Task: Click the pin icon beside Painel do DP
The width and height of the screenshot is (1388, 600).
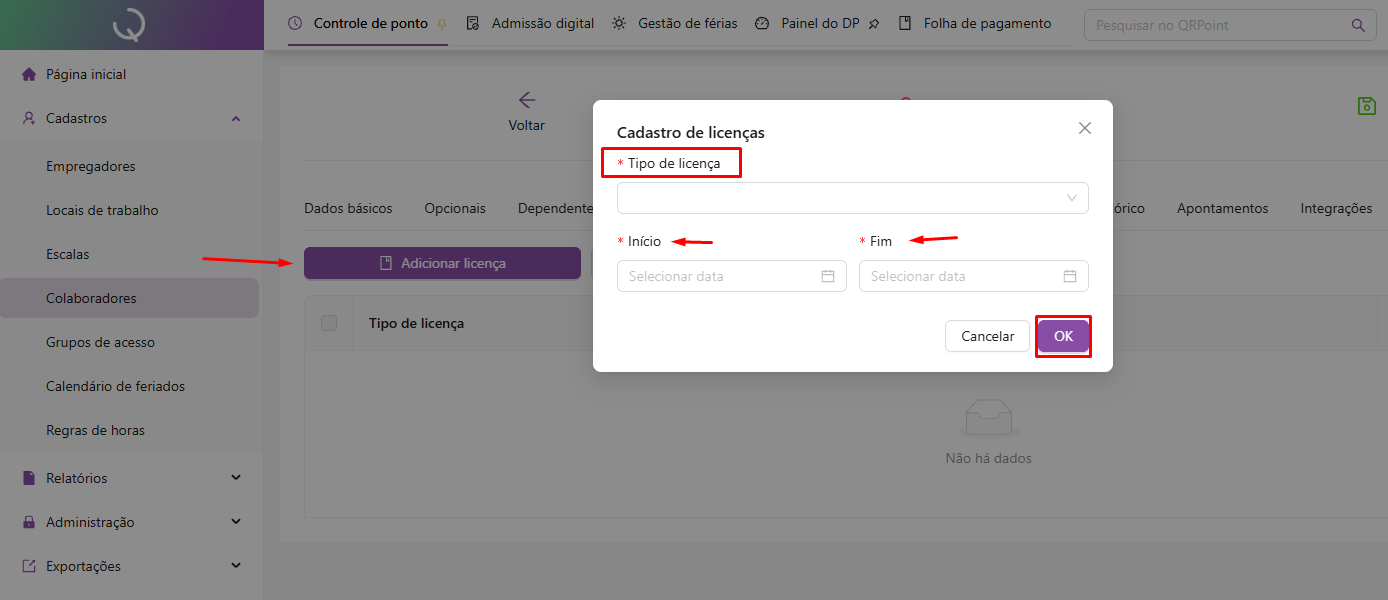Action: tap(874, 24)
